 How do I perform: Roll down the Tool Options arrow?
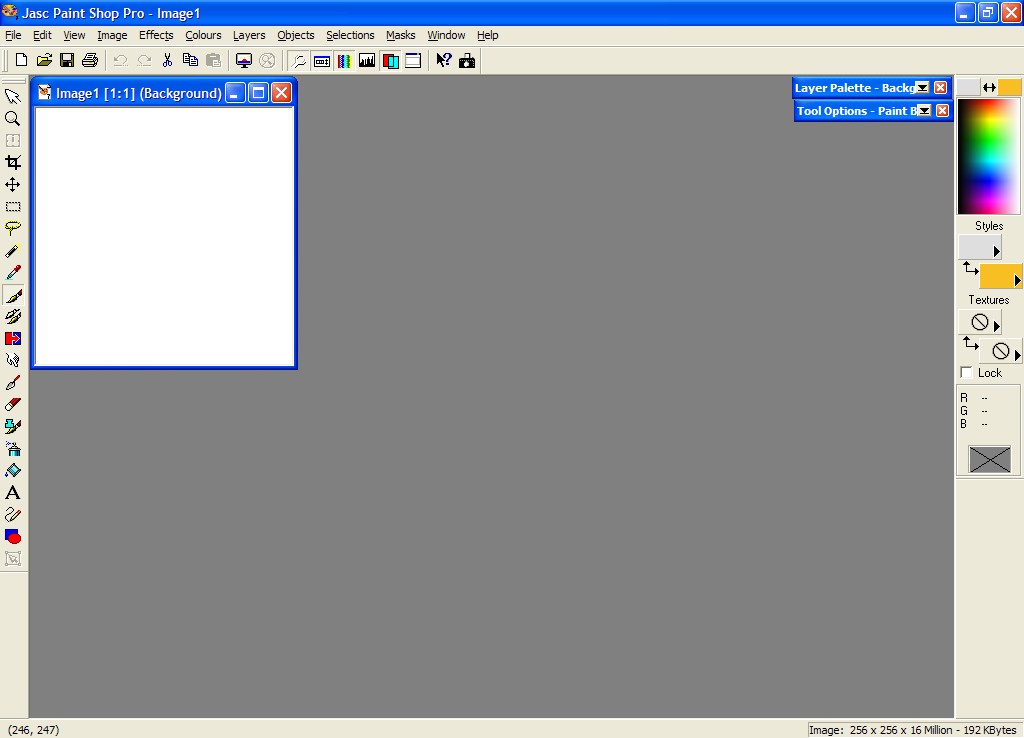924,110
